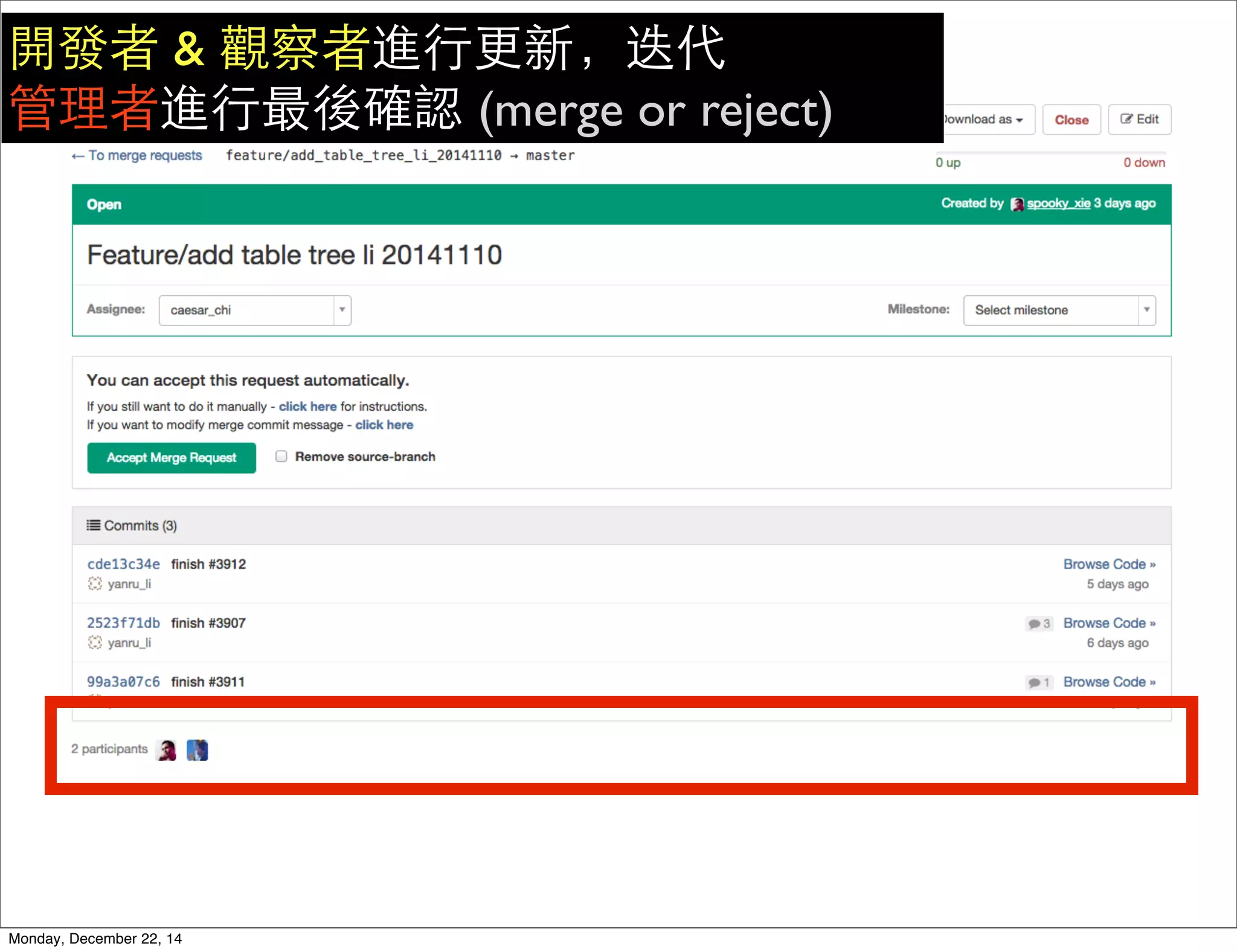Click the Commits list icon
This screenshot has width=1237, height=952.
point(93,525)
